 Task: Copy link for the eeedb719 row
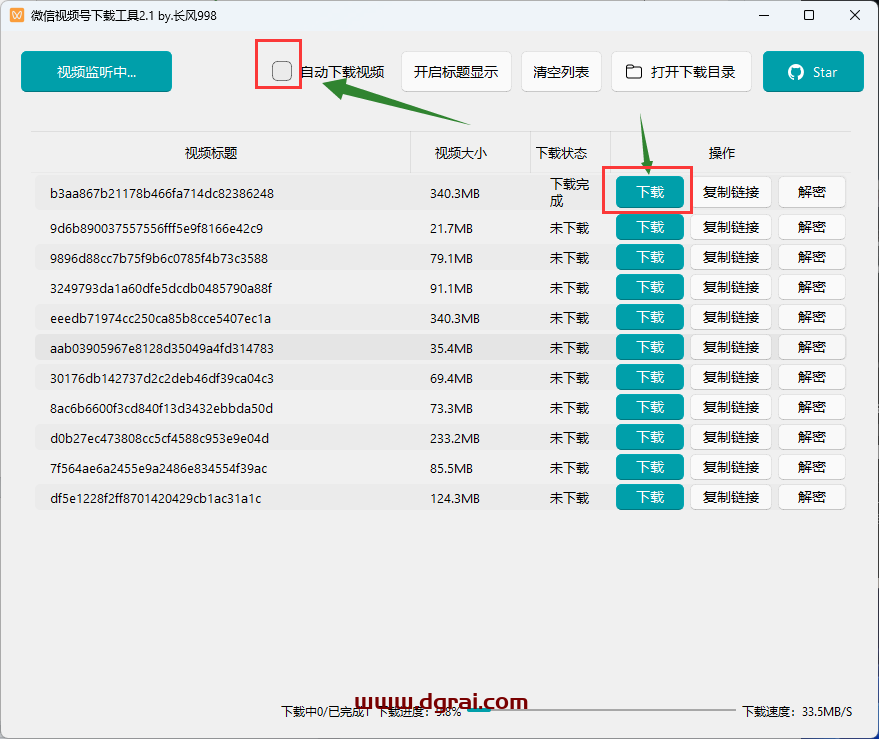[x=731, y=317]
